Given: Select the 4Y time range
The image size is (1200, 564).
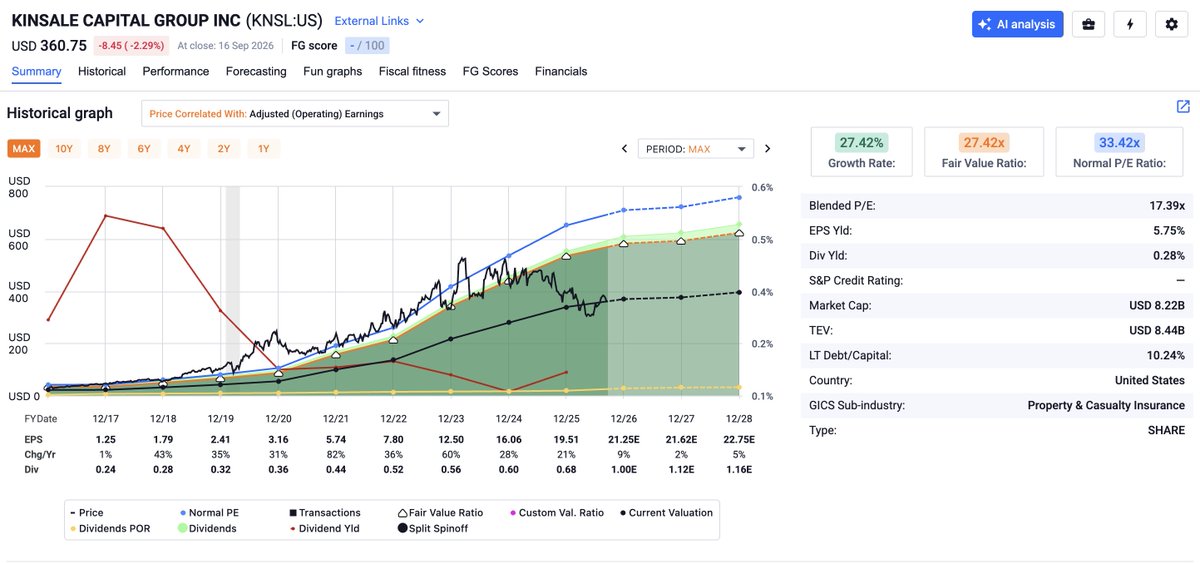Looking at the screenshot, I should coord(184,149).
